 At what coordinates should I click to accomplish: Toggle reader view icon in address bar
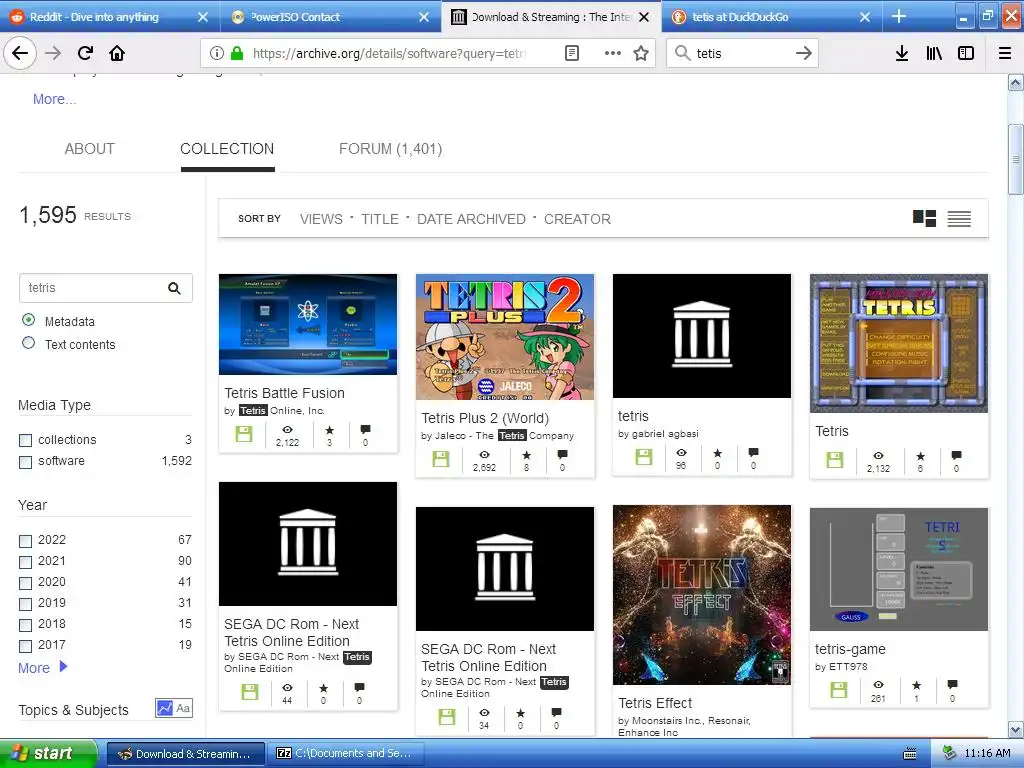[571, 53]
